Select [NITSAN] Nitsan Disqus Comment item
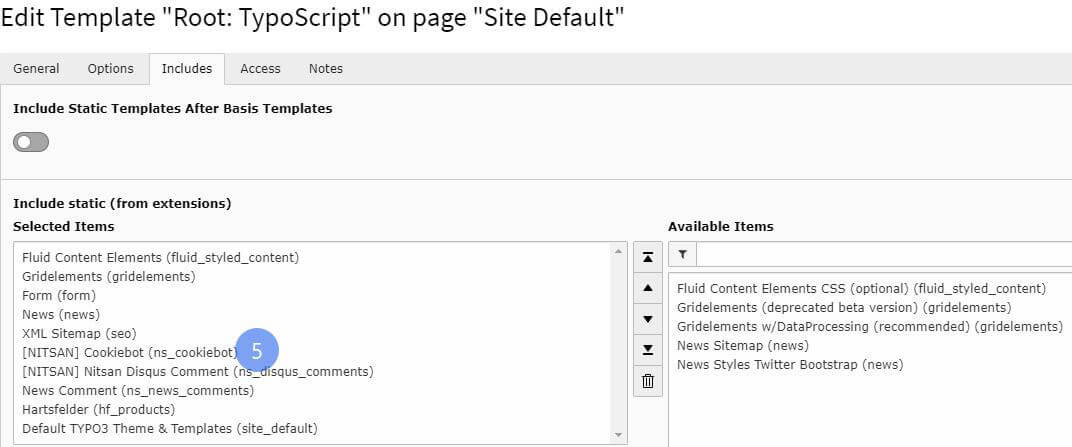 pyautogui.click(x=198, y=372)
